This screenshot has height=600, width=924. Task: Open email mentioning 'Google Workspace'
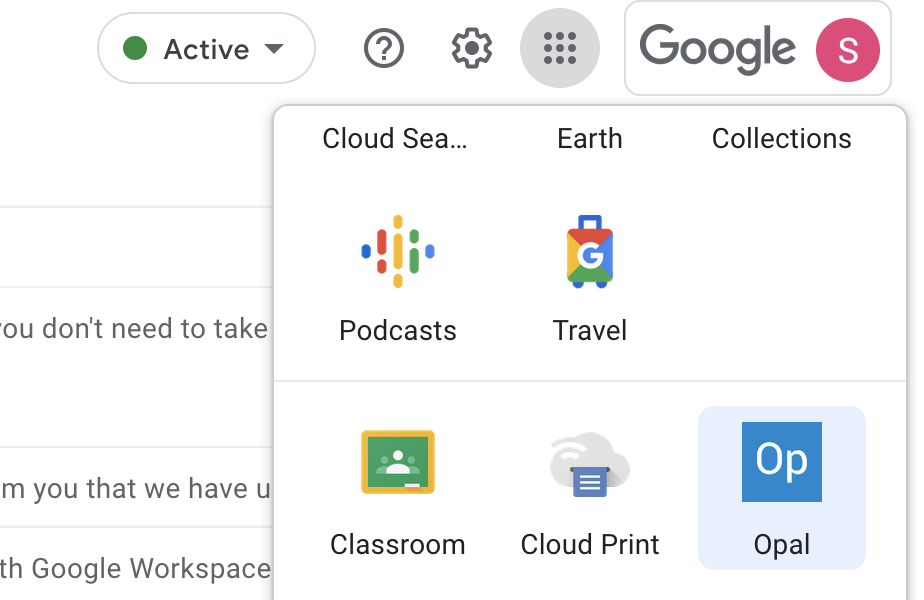[x=136, y=568]
